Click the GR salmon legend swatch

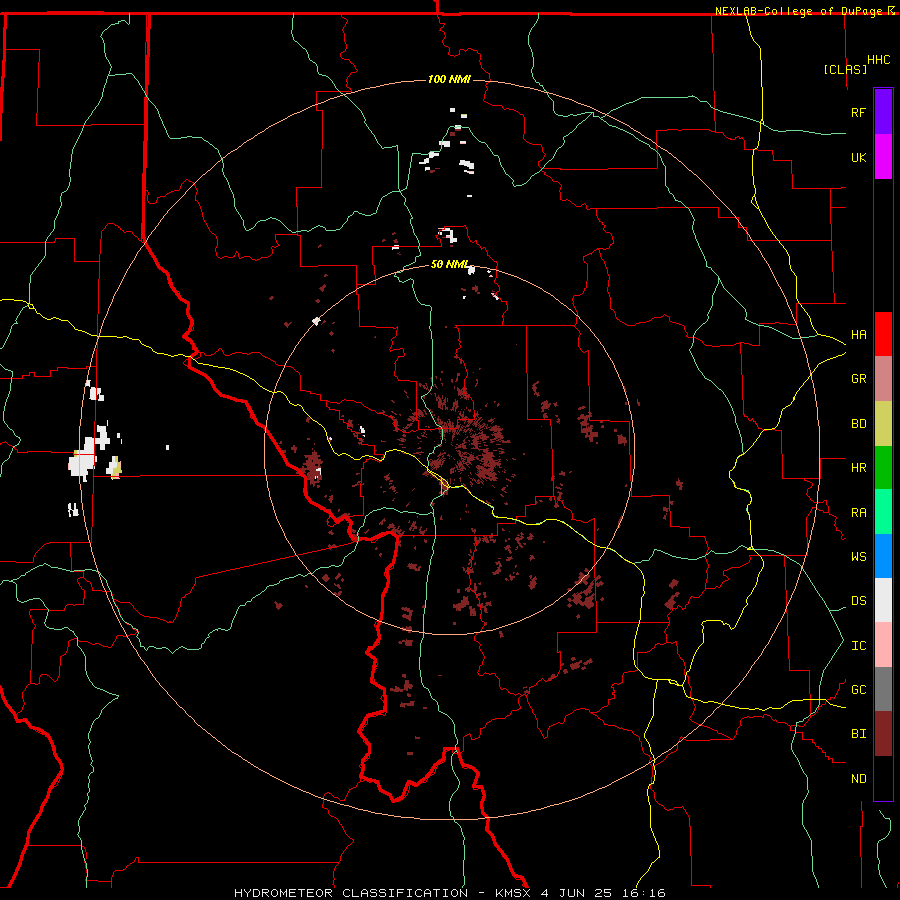pos(883,379)
